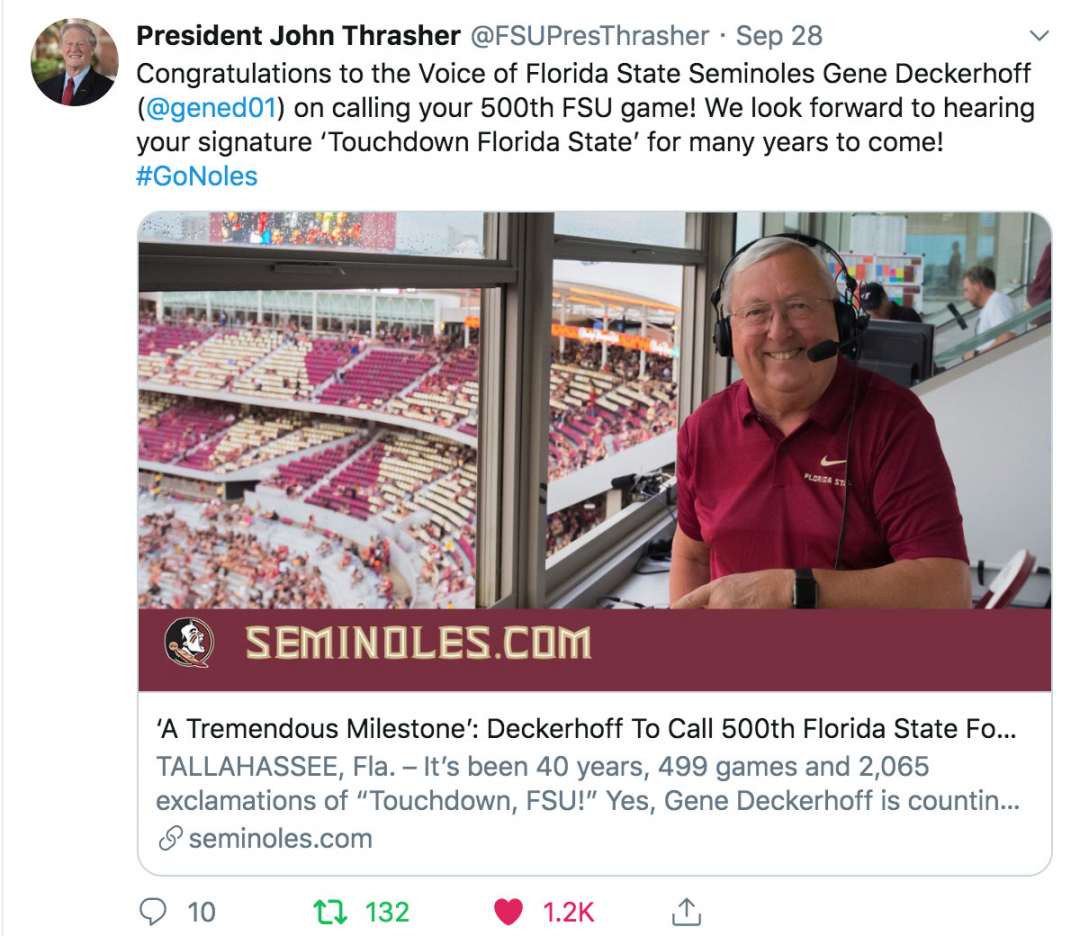Expand the tweet options chevron menu
Screen dimensions: 1080x936
point(1039,36)
